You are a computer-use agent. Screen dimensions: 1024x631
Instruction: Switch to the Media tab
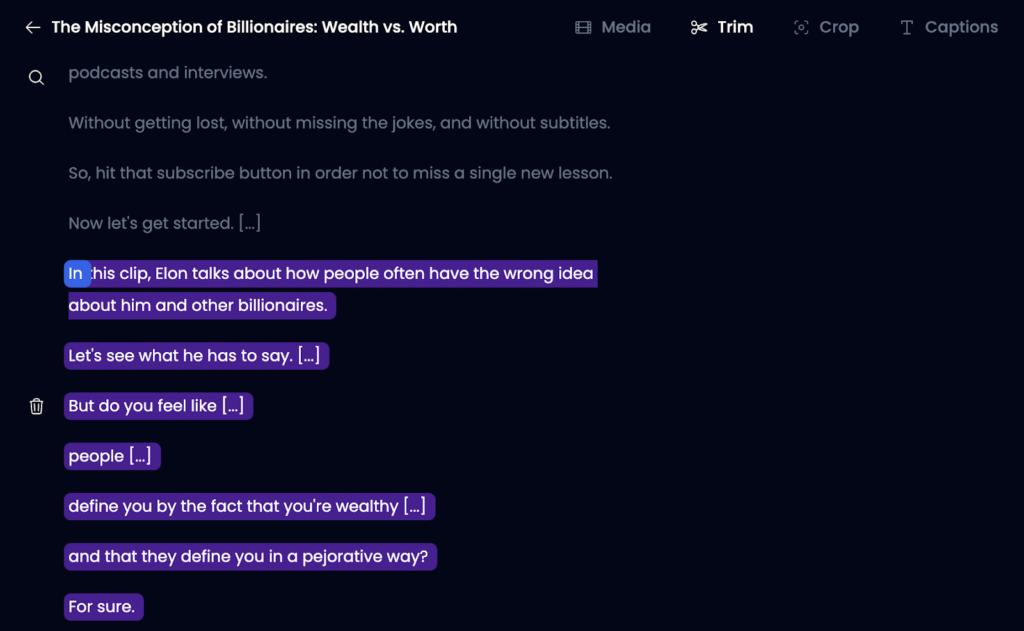626,28
